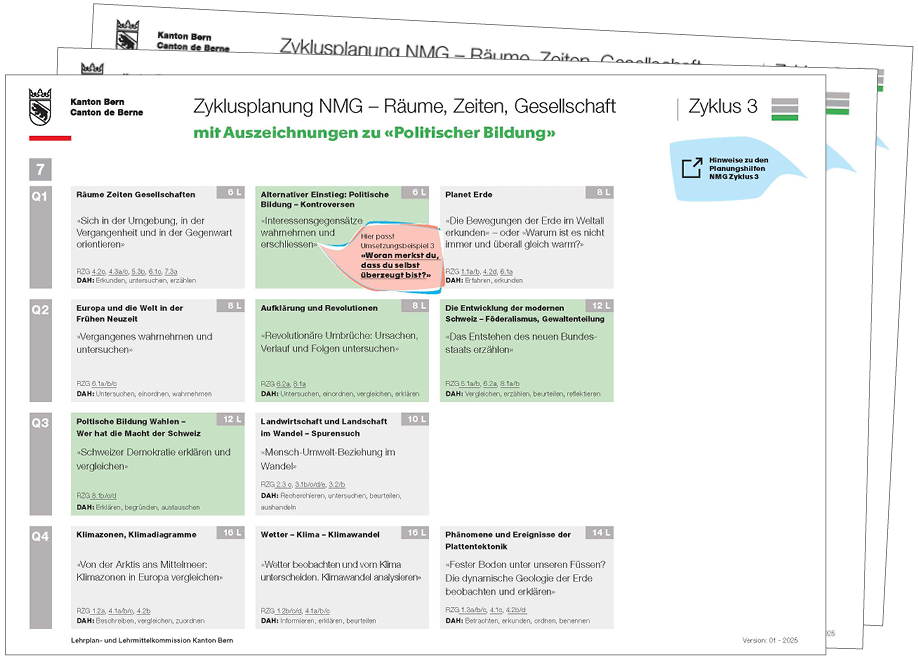Select the Q4 quarter label
Viewport: 918px width, 659px height.
39,537
